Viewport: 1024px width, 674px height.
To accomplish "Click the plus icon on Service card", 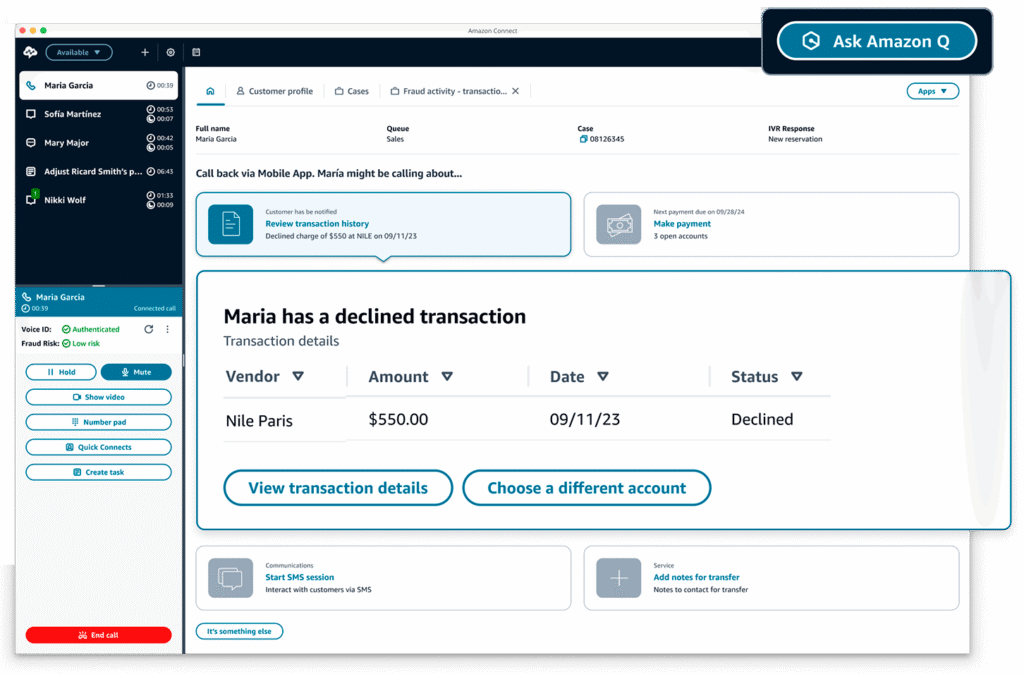I will tap(618, 578).
